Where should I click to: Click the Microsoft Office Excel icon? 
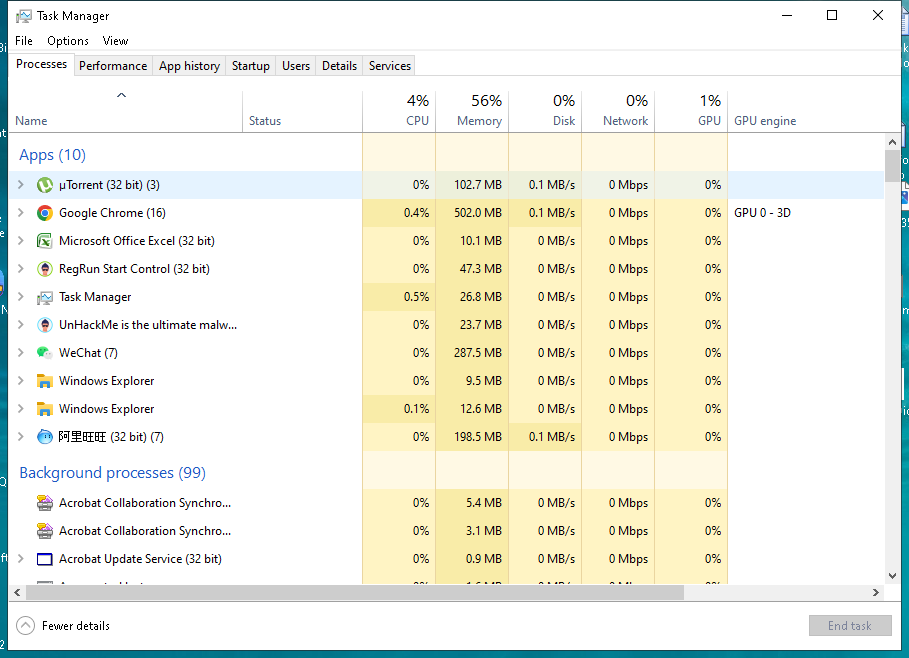click(45, 241)
